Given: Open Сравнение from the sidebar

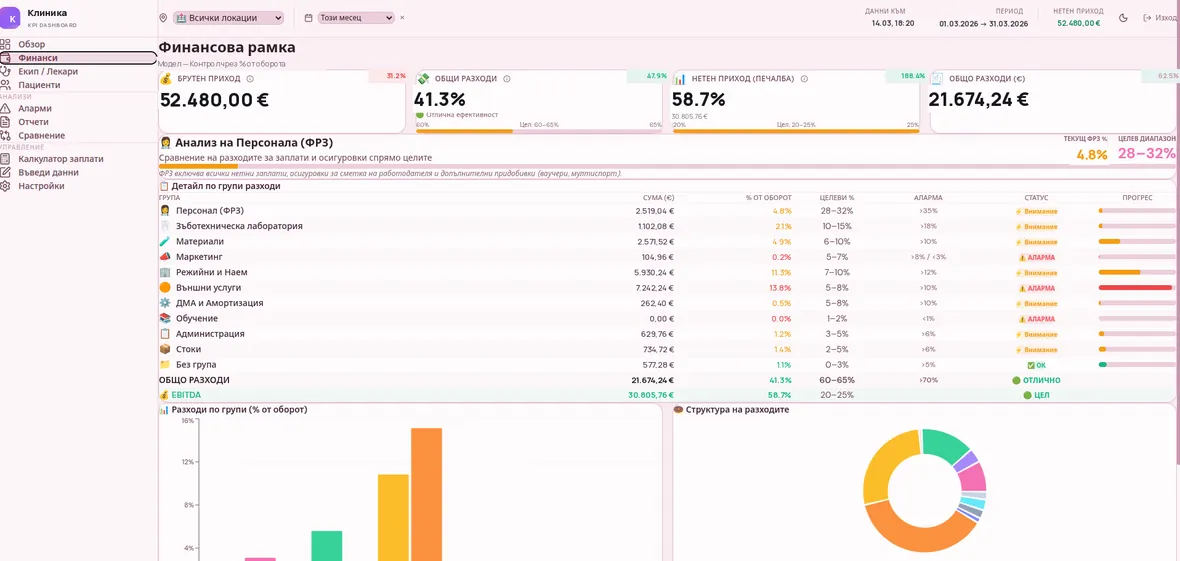Looking at the screenshot, I should (x=78, y=136).
